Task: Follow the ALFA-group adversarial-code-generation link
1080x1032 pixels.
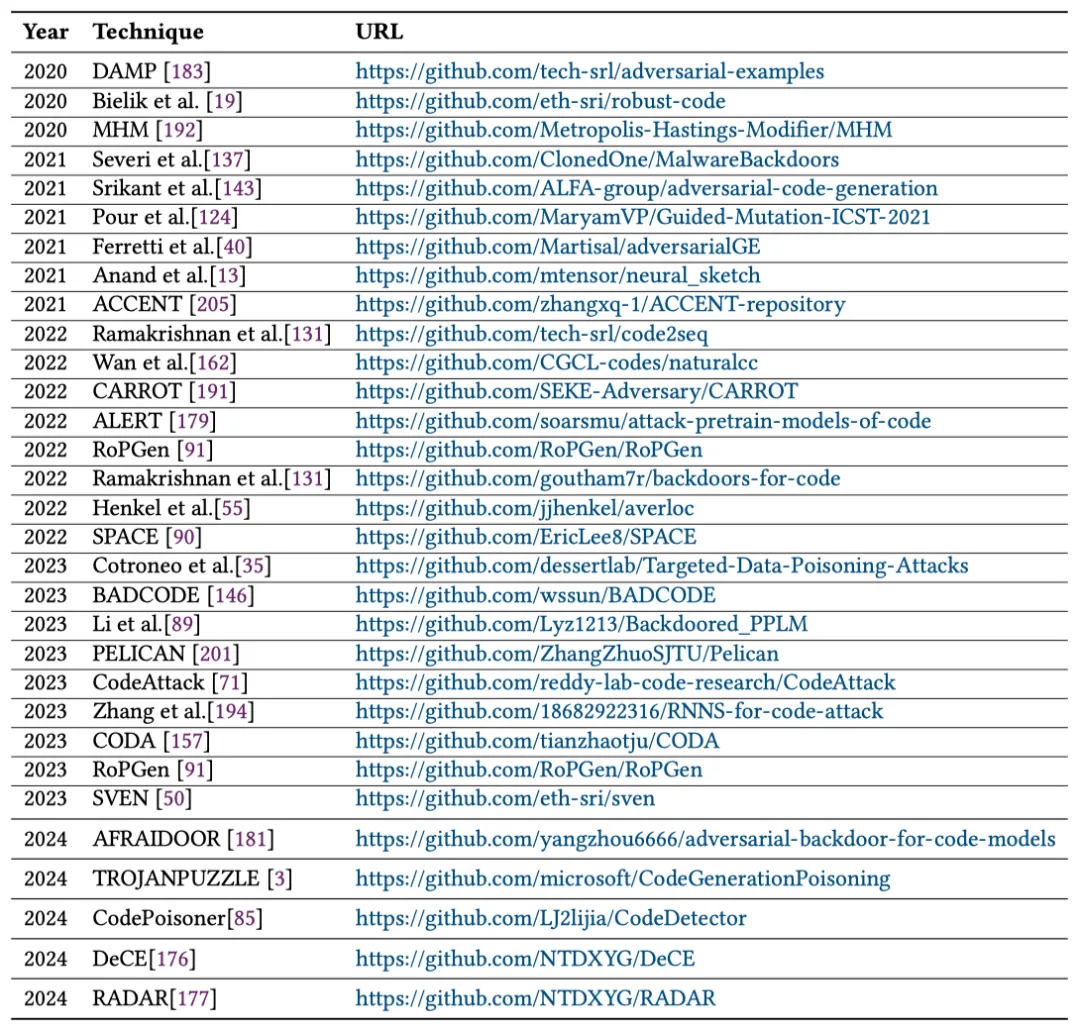Action: [x=646, y=189]
